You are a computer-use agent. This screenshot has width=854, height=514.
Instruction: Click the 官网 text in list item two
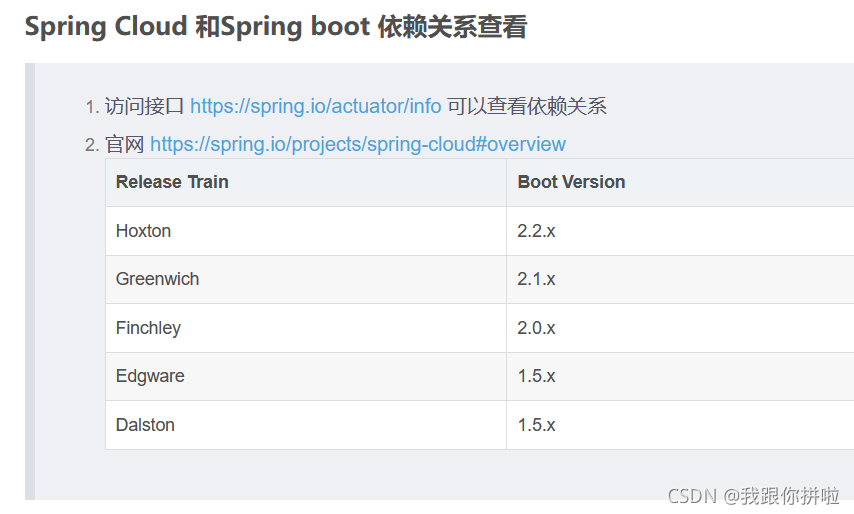(124, 144)
